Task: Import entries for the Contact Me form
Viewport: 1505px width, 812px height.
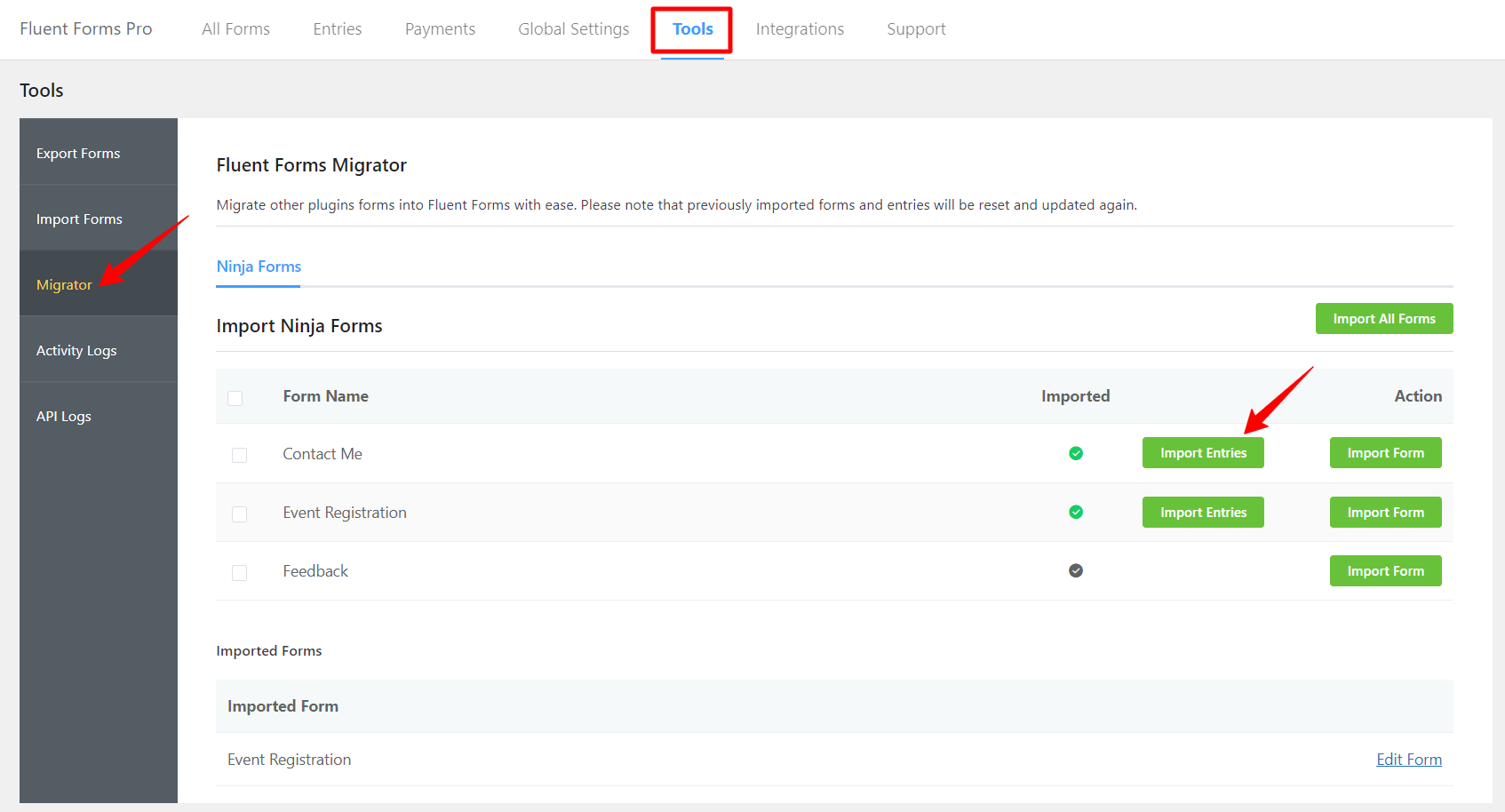Action: (1203, 453)
